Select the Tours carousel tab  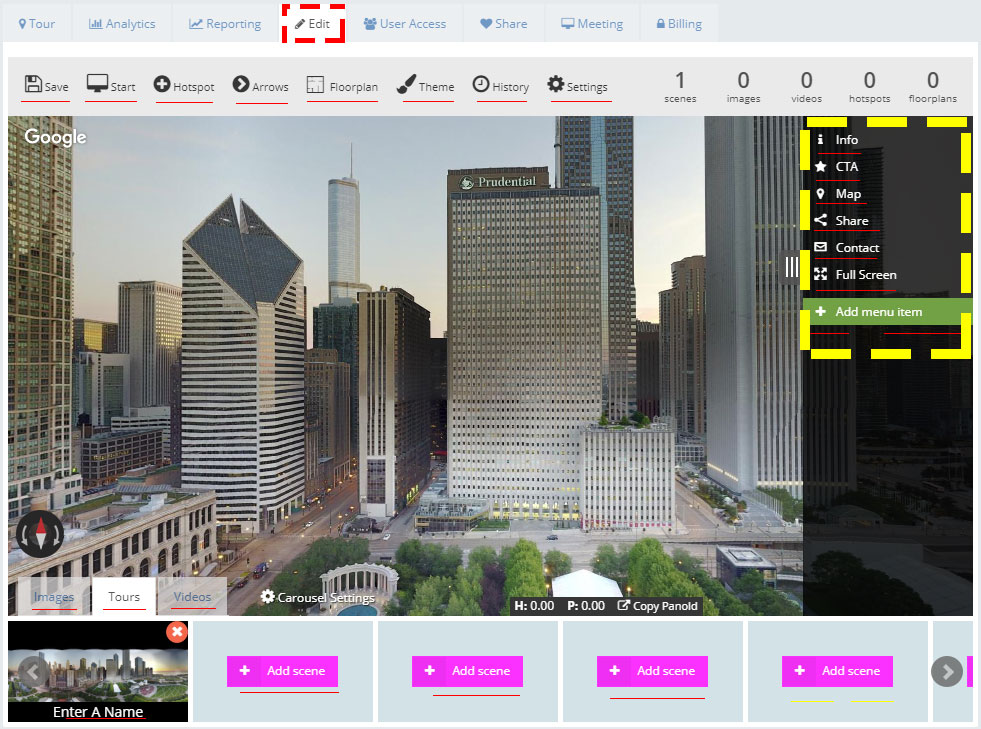tap(124, 596)
